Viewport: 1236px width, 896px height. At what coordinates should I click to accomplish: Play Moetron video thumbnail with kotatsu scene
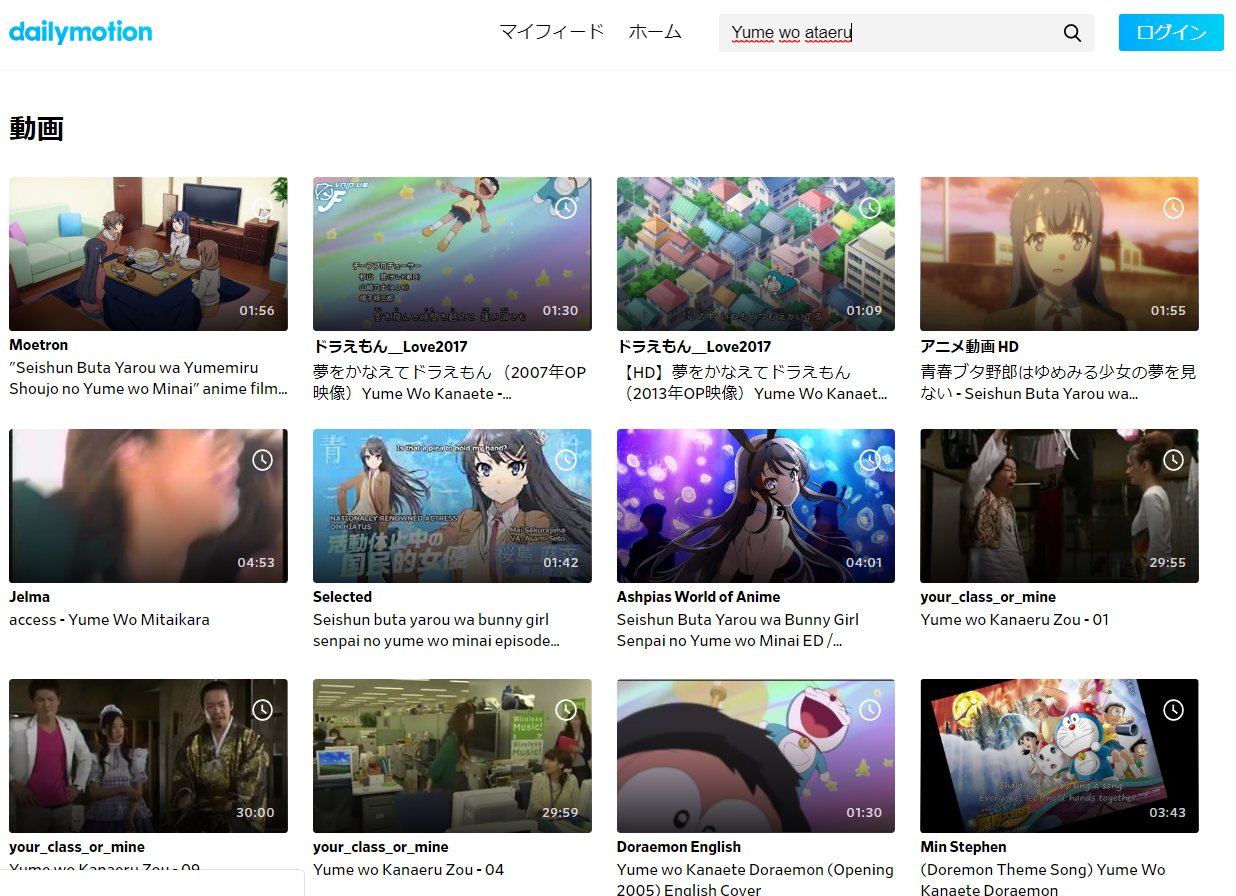point(148,254)
